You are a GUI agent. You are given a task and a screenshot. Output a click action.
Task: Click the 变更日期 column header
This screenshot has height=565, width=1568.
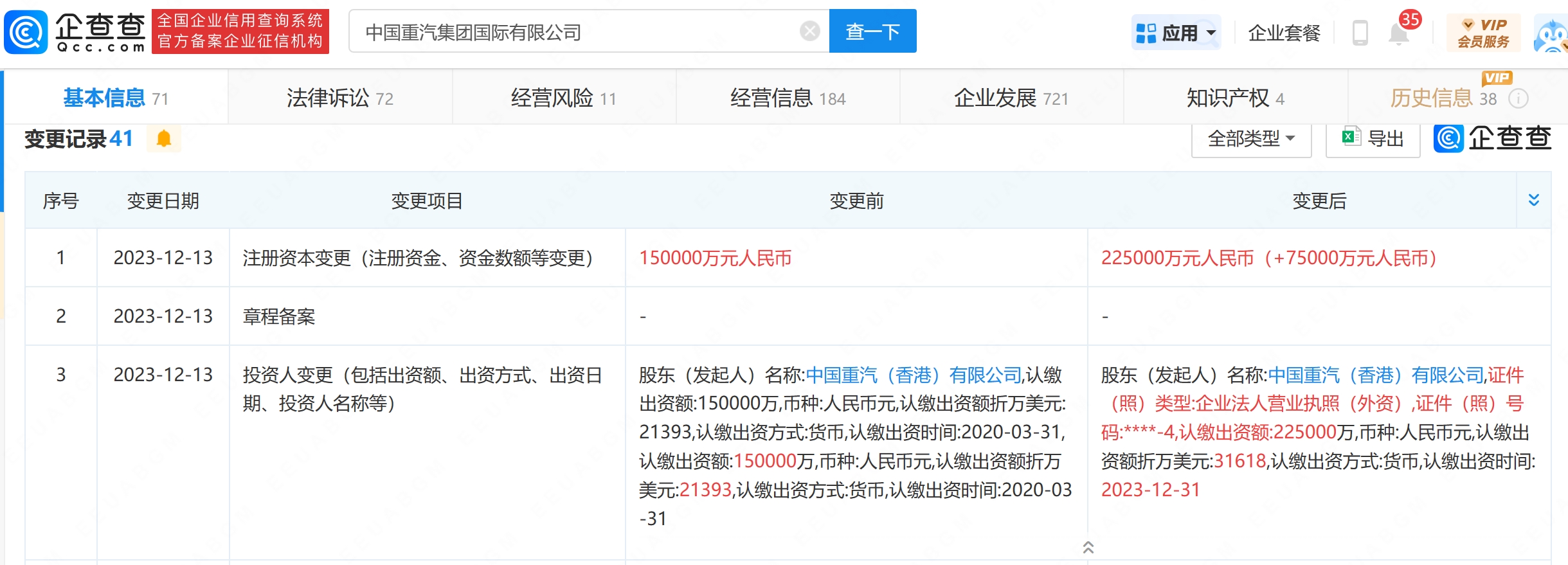click(163, 201)
